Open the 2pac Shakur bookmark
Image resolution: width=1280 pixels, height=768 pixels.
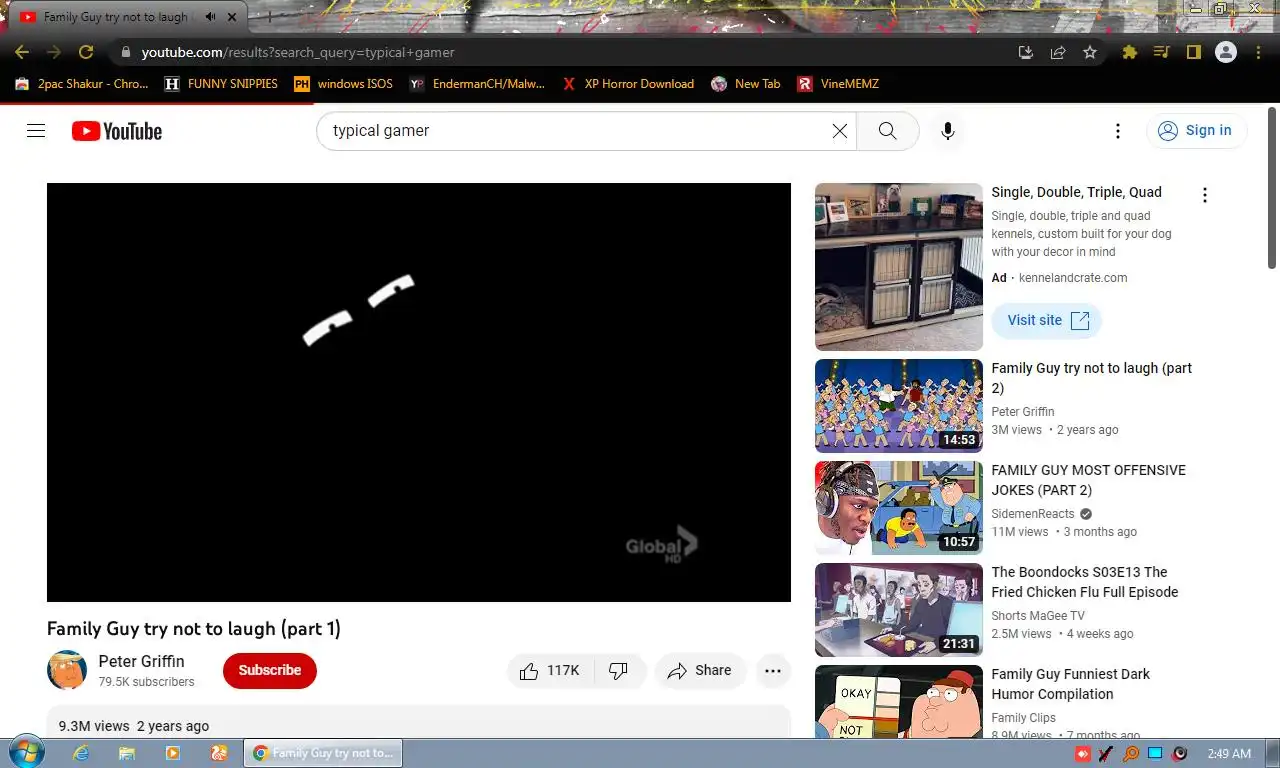82,84
